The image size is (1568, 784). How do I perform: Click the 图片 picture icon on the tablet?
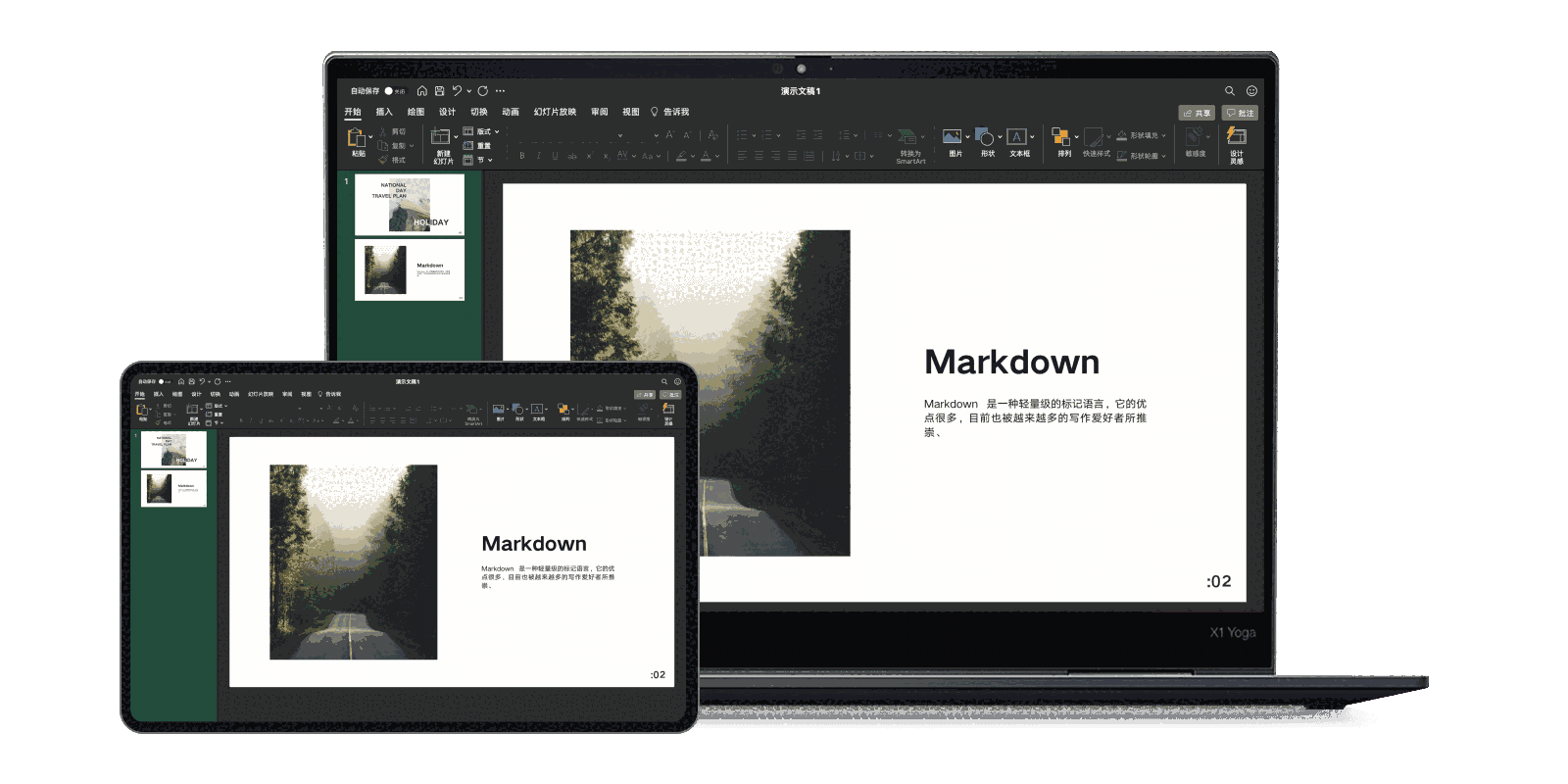[x=499, y=409]
